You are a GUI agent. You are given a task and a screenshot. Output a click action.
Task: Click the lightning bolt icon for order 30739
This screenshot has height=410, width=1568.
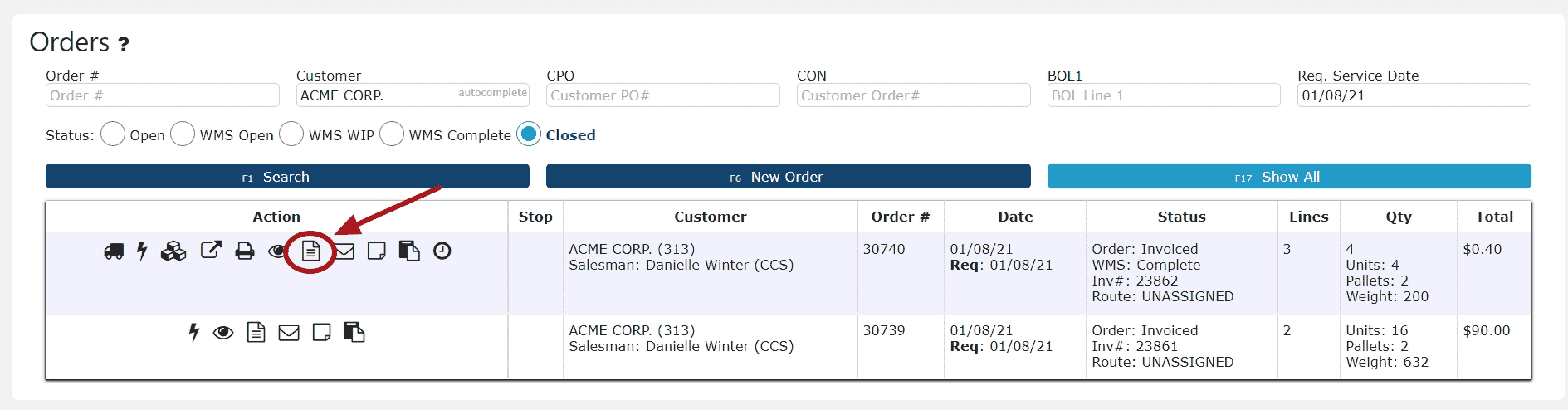(x=193, y=332)
